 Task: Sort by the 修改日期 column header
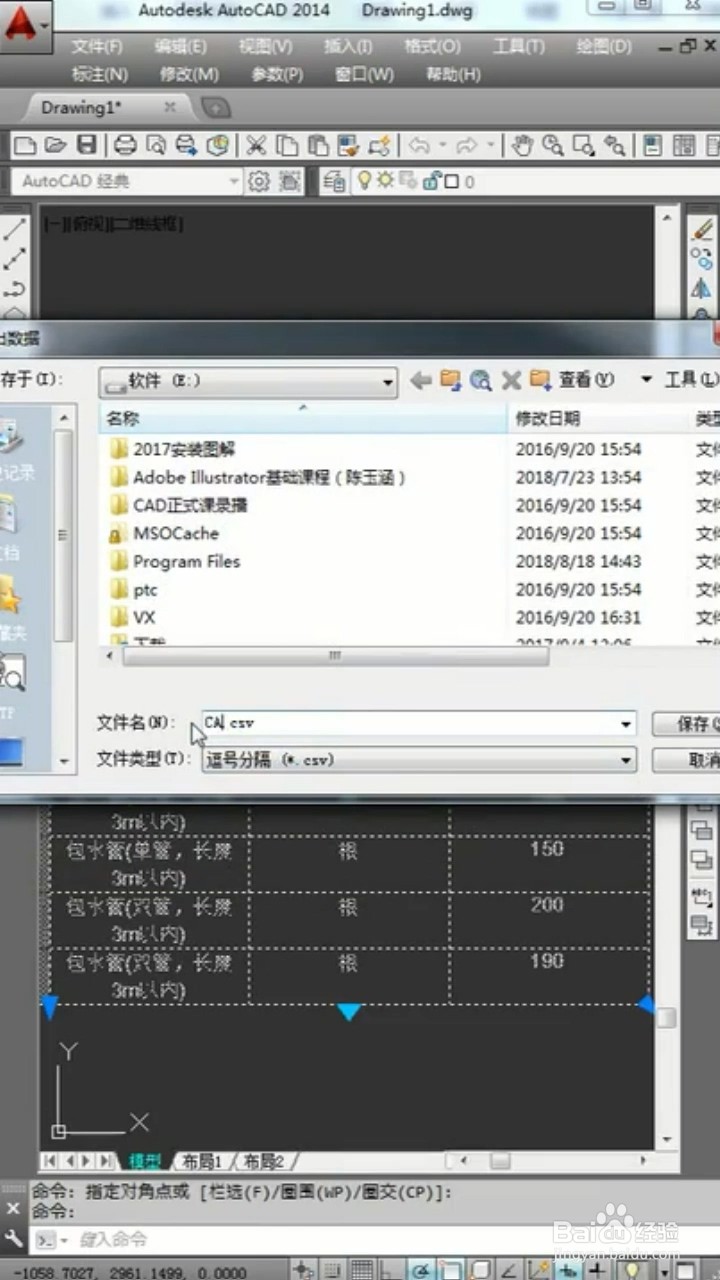tap(597, 419)
